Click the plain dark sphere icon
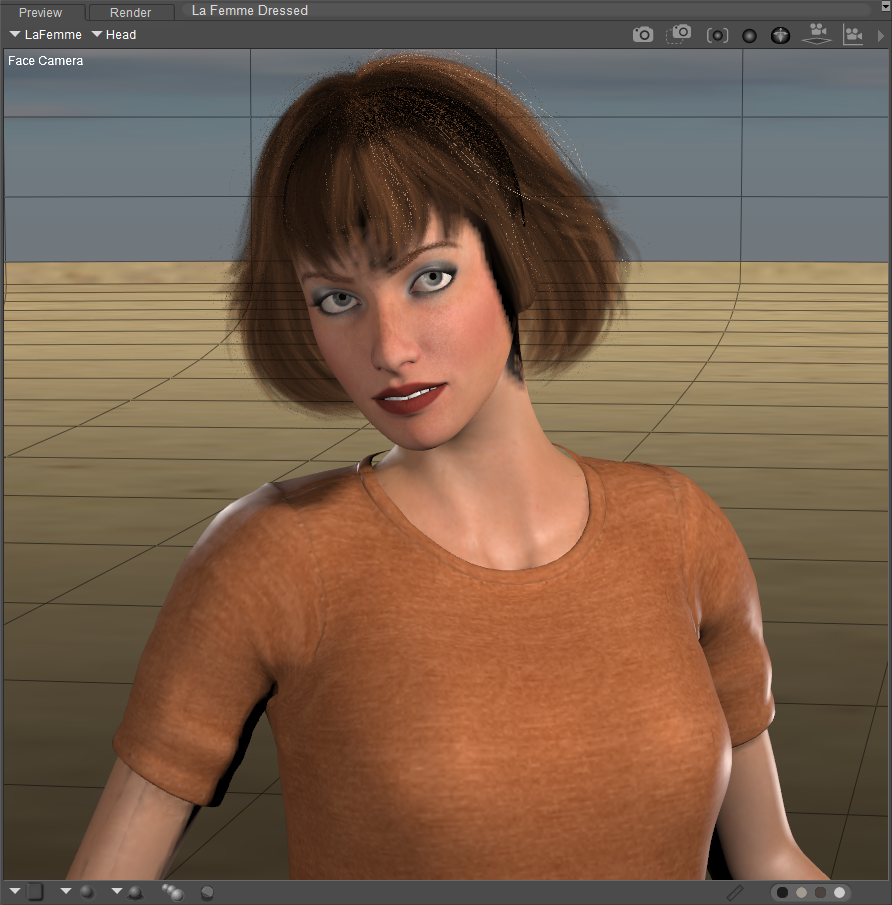 (x=749, y=36)
